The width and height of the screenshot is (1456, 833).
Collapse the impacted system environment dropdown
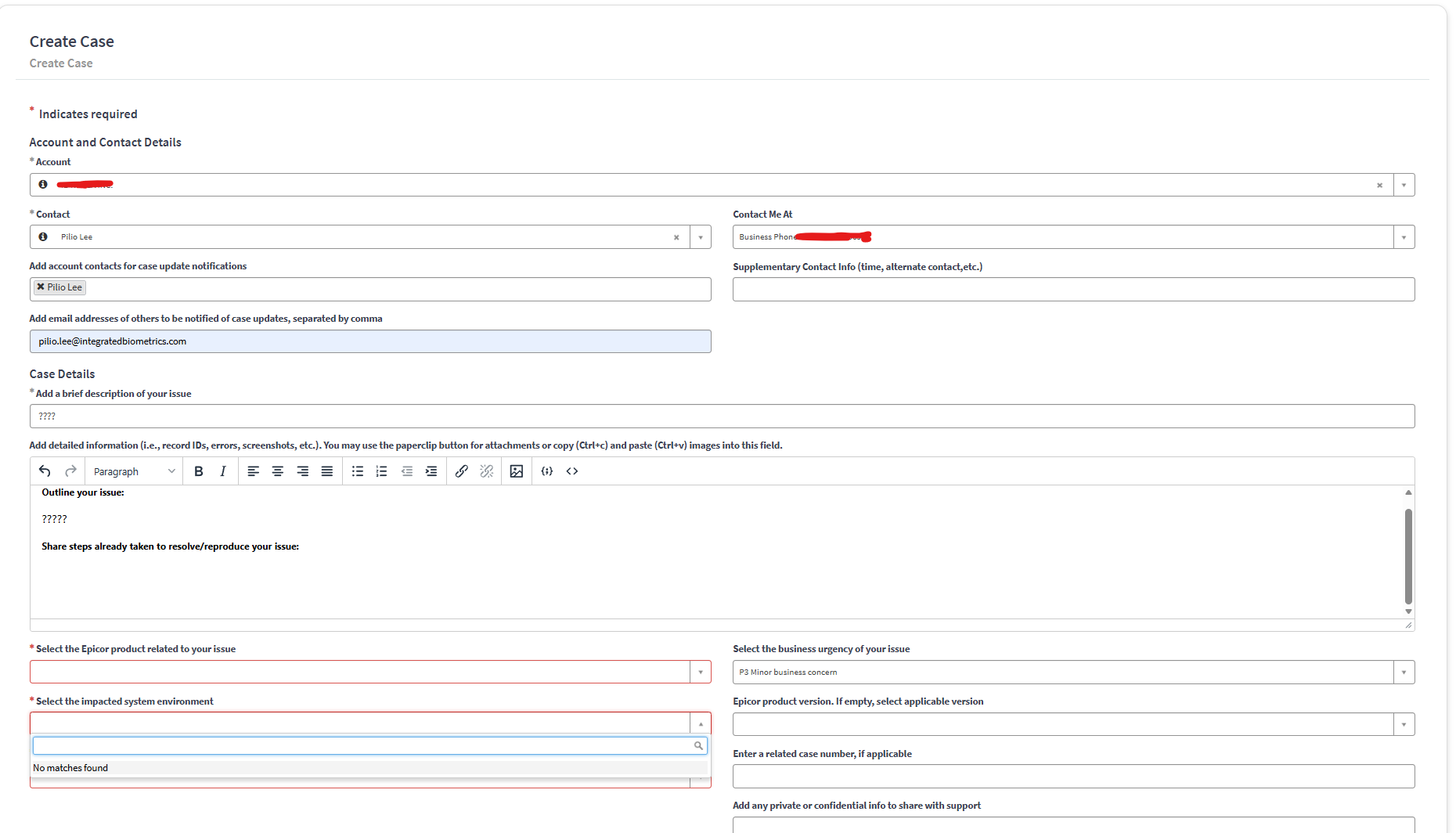pos(701,724)
